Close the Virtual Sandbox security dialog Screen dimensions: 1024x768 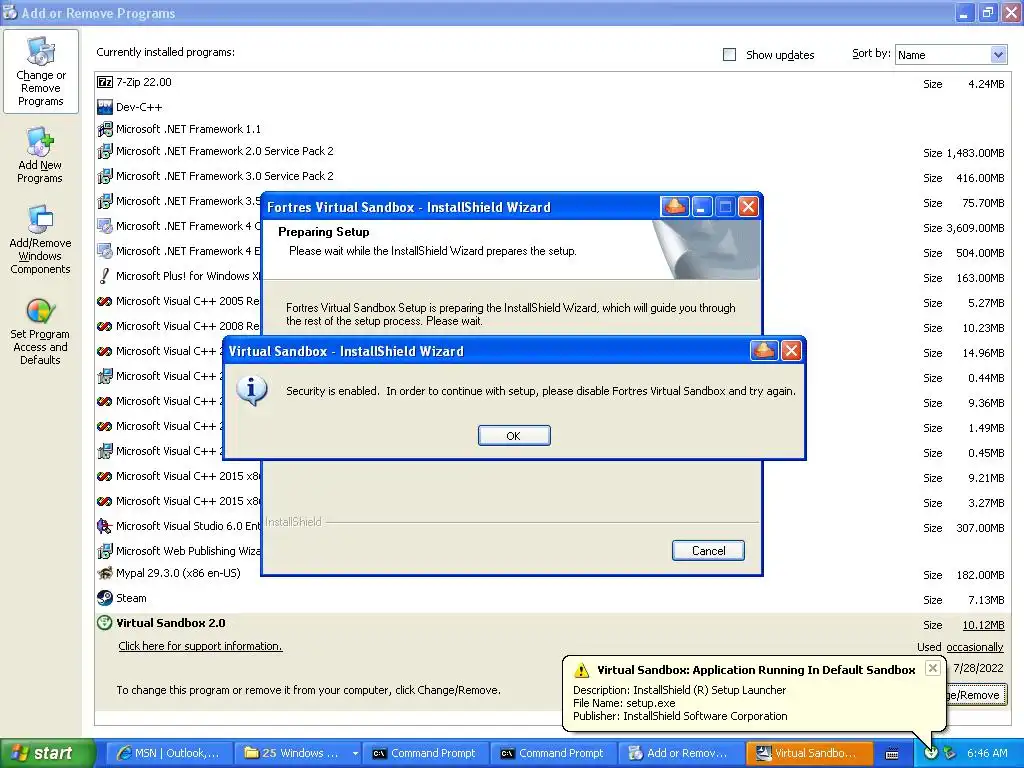[x=792, y=351]
